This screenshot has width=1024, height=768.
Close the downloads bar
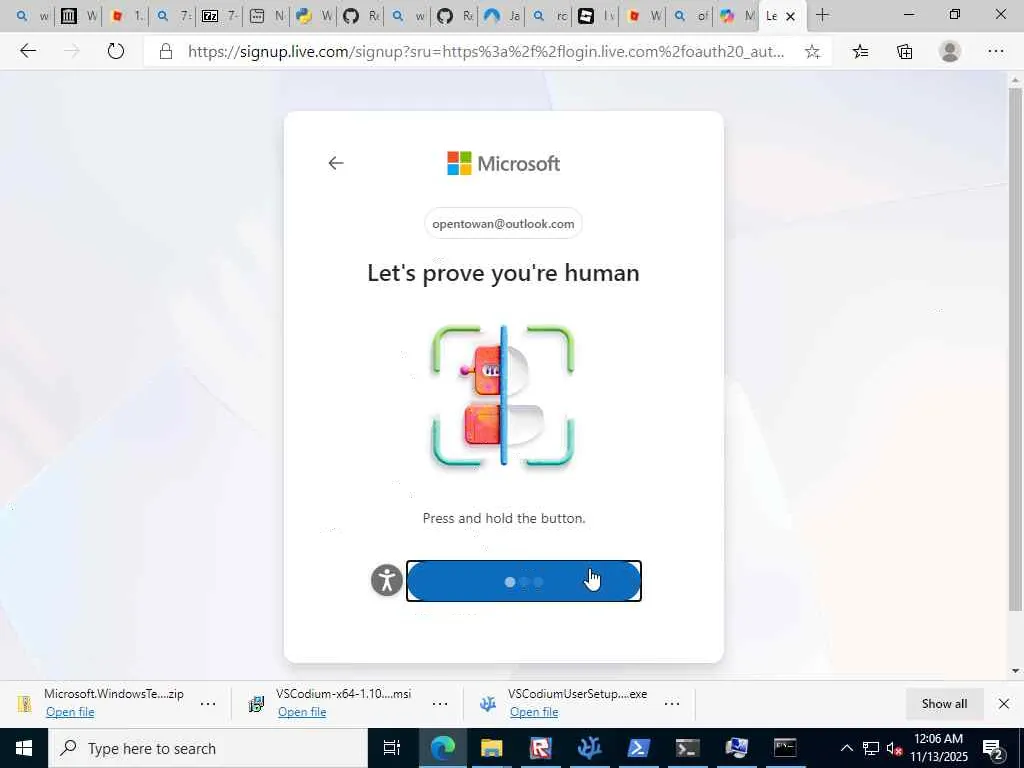click(1004, 703)
